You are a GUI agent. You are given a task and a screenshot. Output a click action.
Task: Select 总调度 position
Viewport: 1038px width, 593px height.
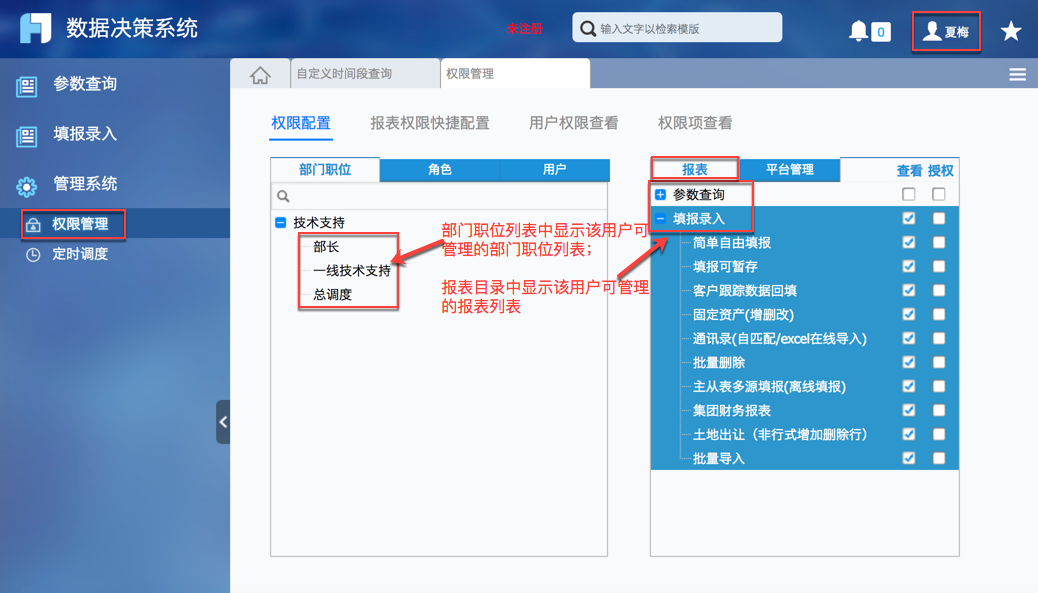tap(332, 295)
